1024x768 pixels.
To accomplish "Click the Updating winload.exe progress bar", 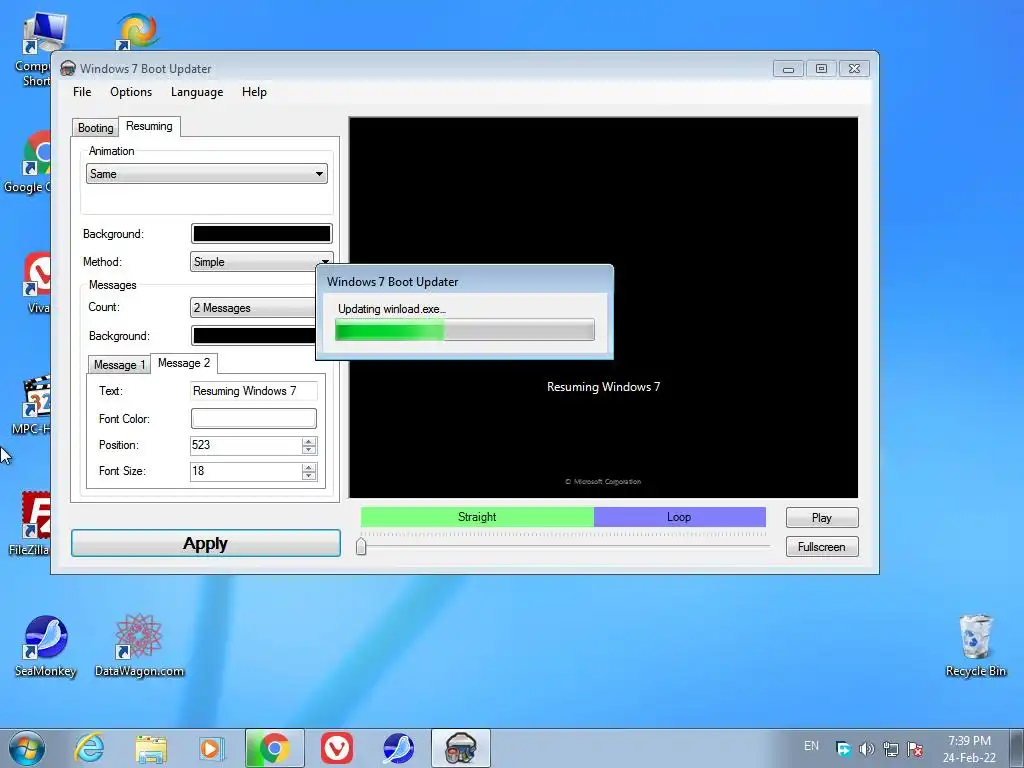I will point(464,330).
